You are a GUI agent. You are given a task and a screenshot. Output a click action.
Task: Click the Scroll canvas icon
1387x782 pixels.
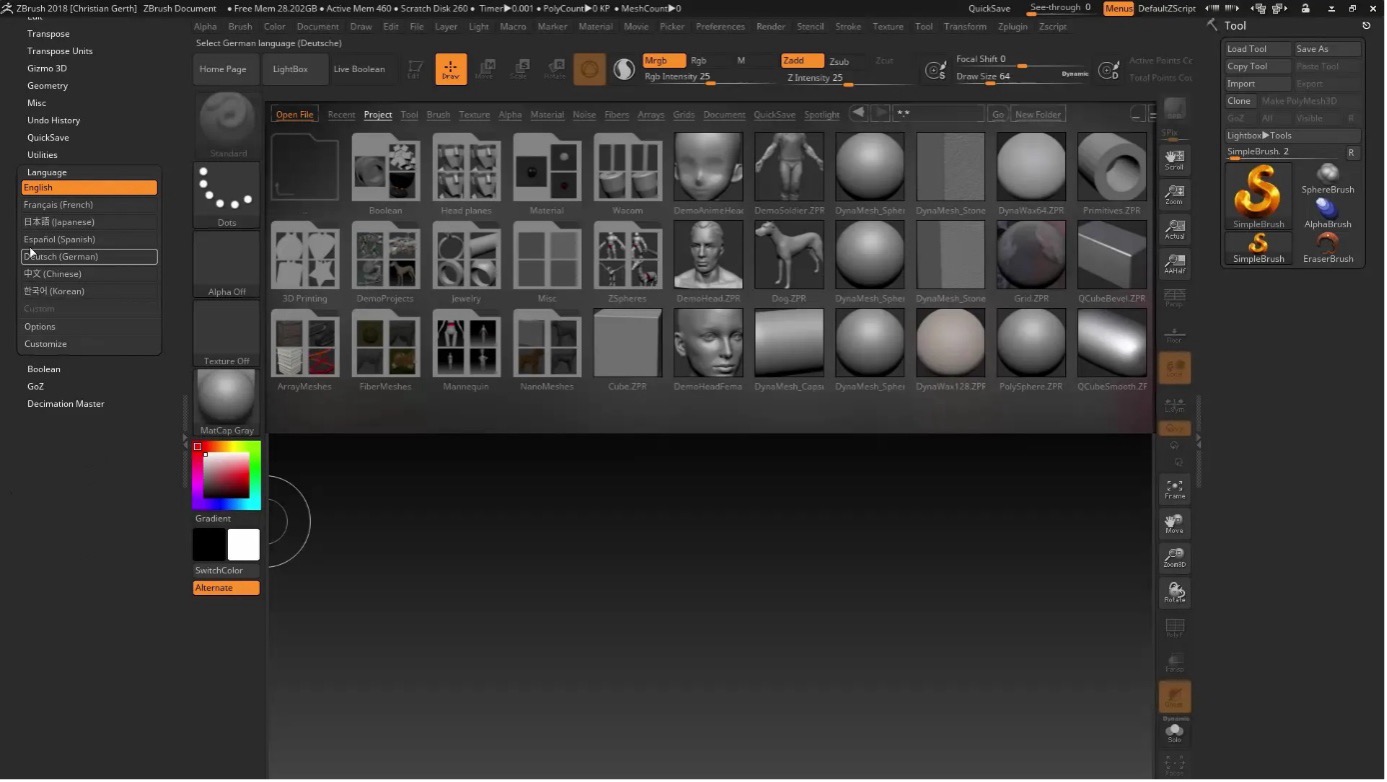1175,160
